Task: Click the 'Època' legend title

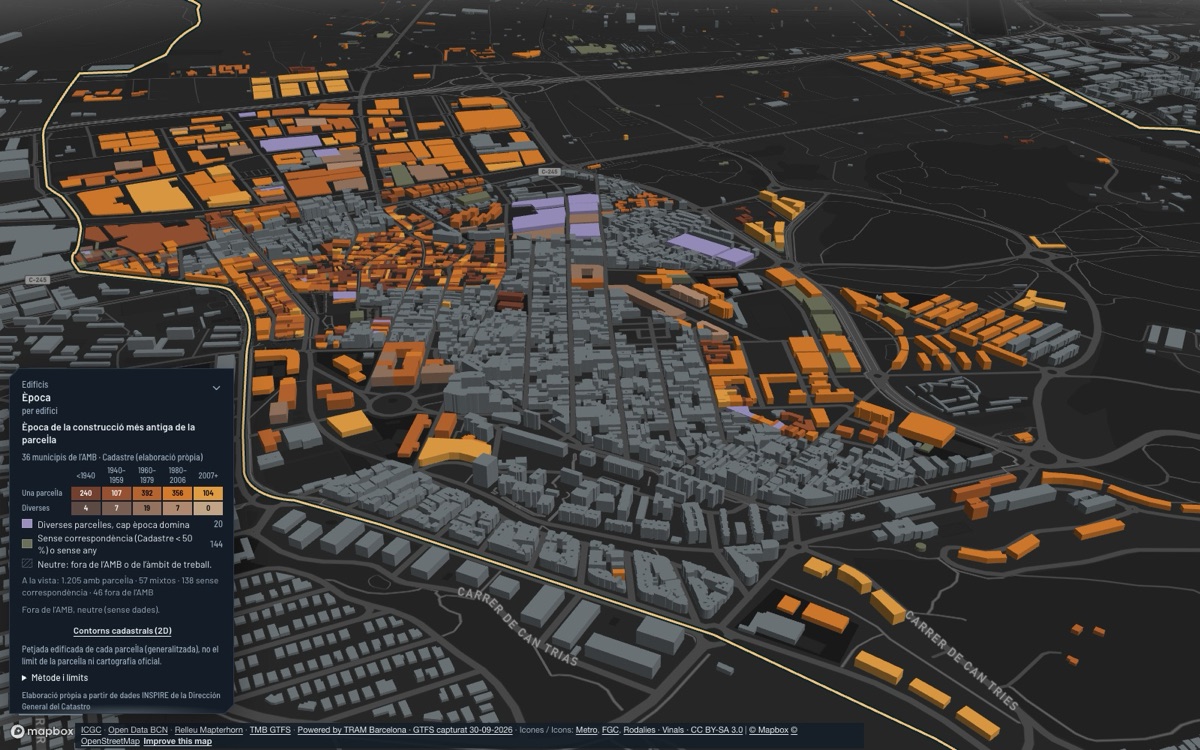Action: (x=35, y=397)
